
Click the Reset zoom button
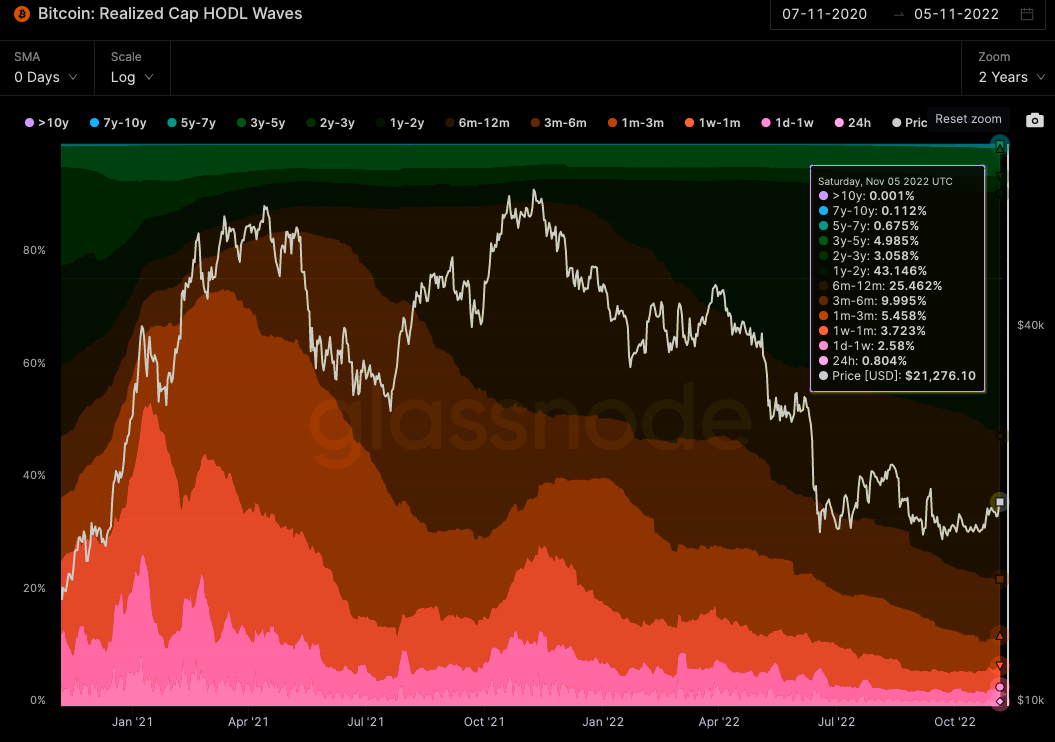click(968, 119)
